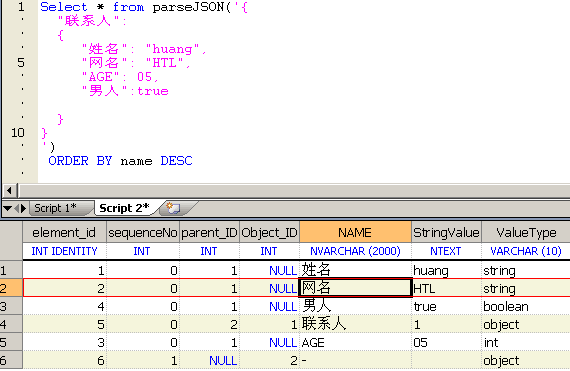Image resolution: width=570 pixels, height=371 pixels.
Task: Click the ValueType cell boolean
Action: pyautogui.click(x=526, y=306)
